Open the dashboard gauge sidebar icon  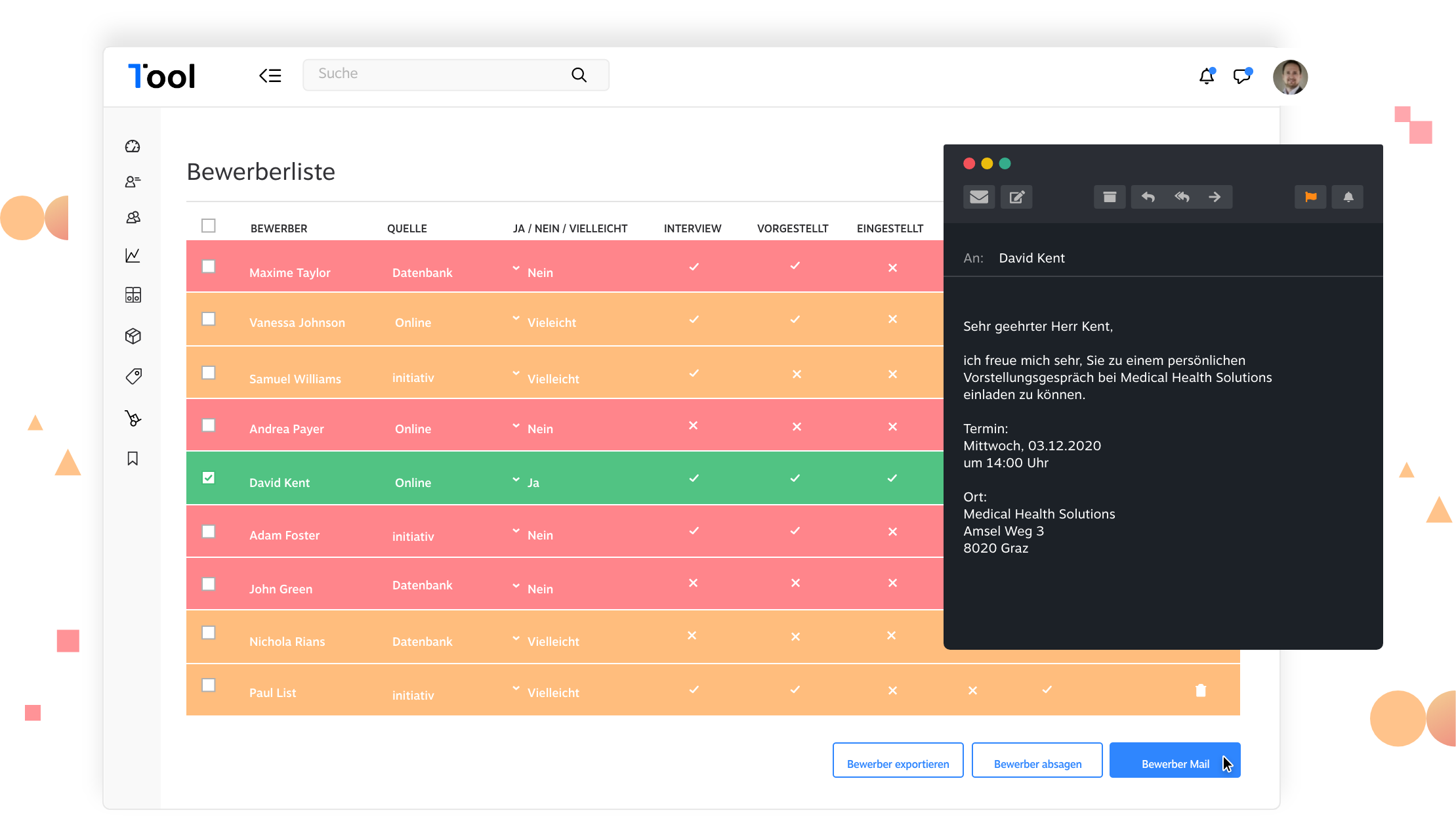[x=133, y=146]
